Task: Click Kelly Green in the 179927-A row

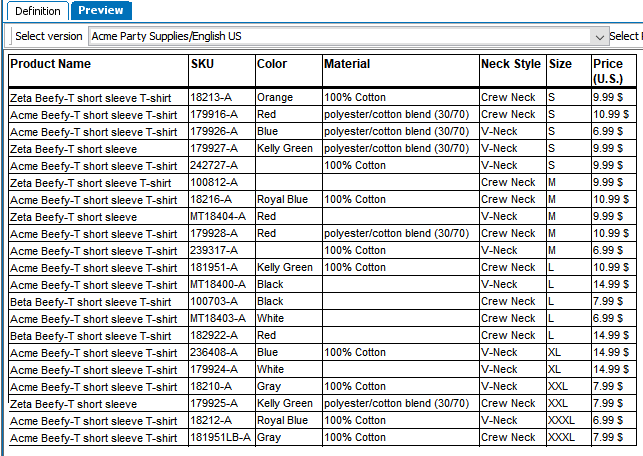Action: [x=285, y=149]
